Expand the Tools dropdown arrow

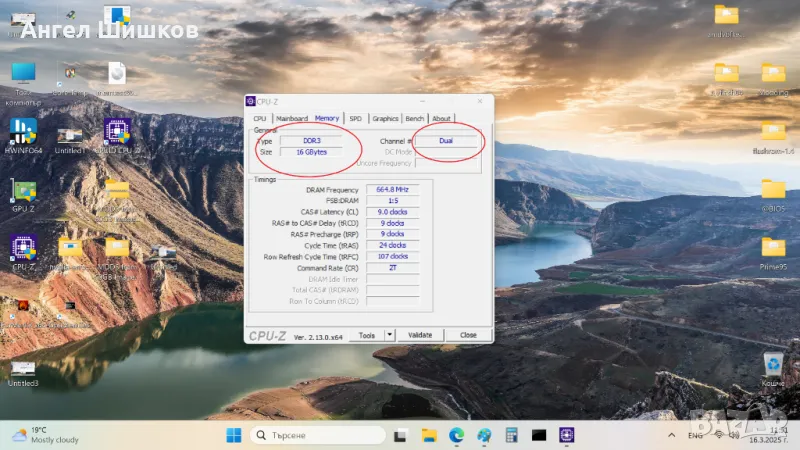(x=390, y=335)
